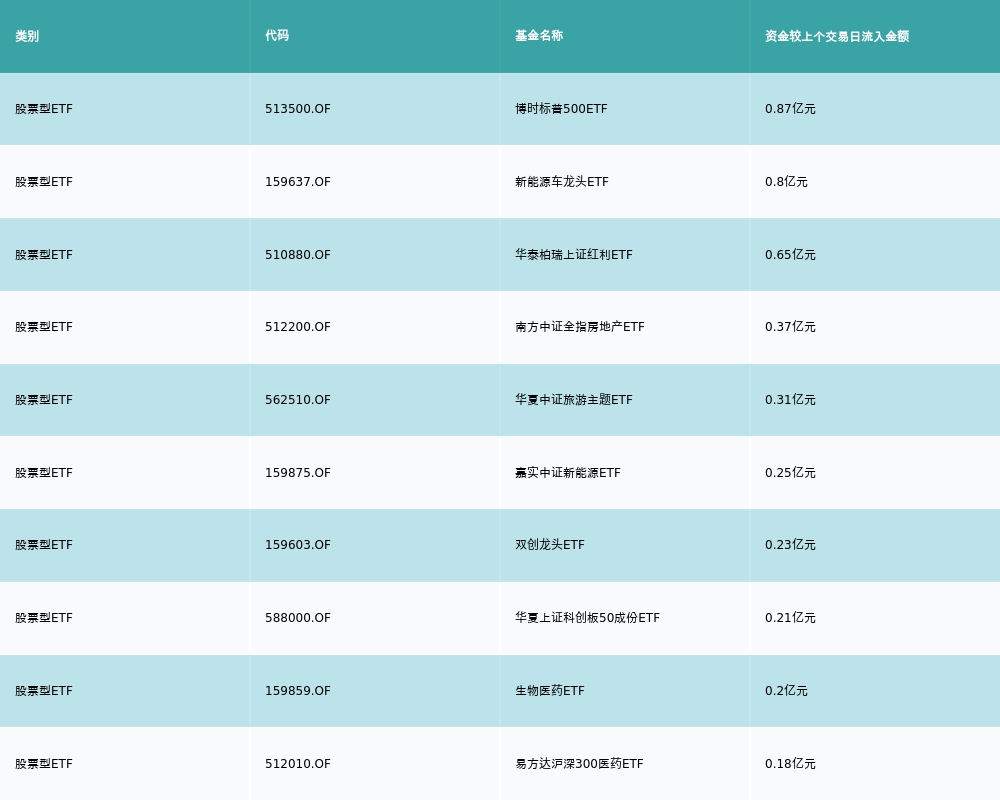Click 股票型ETF in the 159603.OF row

(x=44, y=545)
